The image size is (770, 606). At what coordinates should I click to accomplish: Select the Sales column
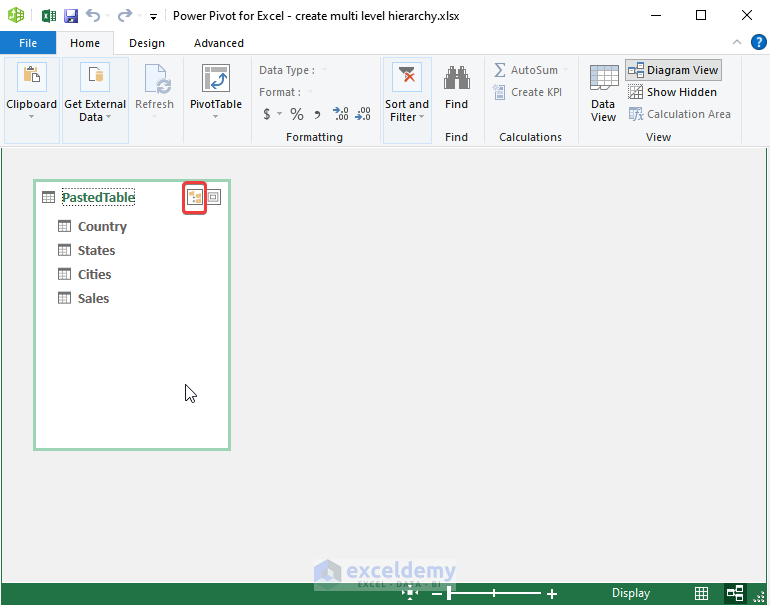[93, 299]
